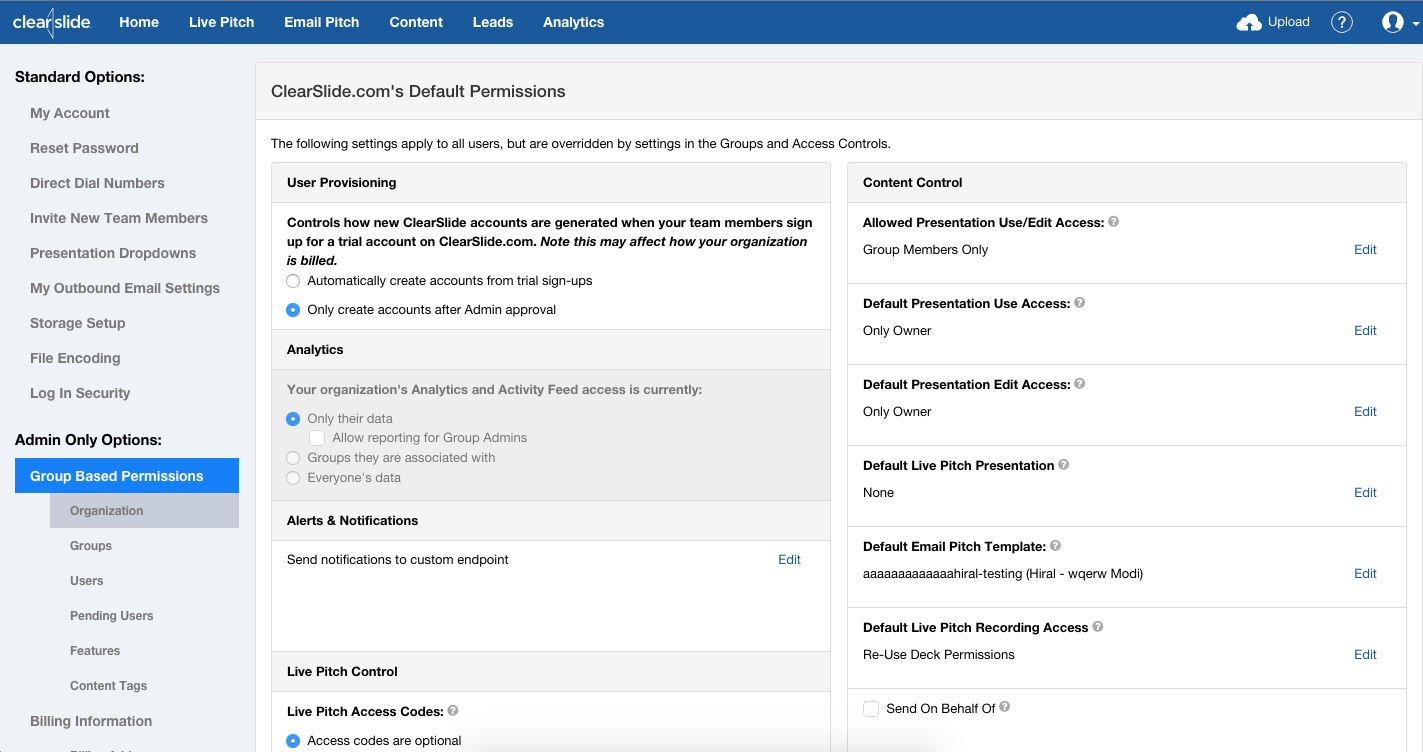Select Automatically create accounts from trial sign-ups

tap(293, 281)
